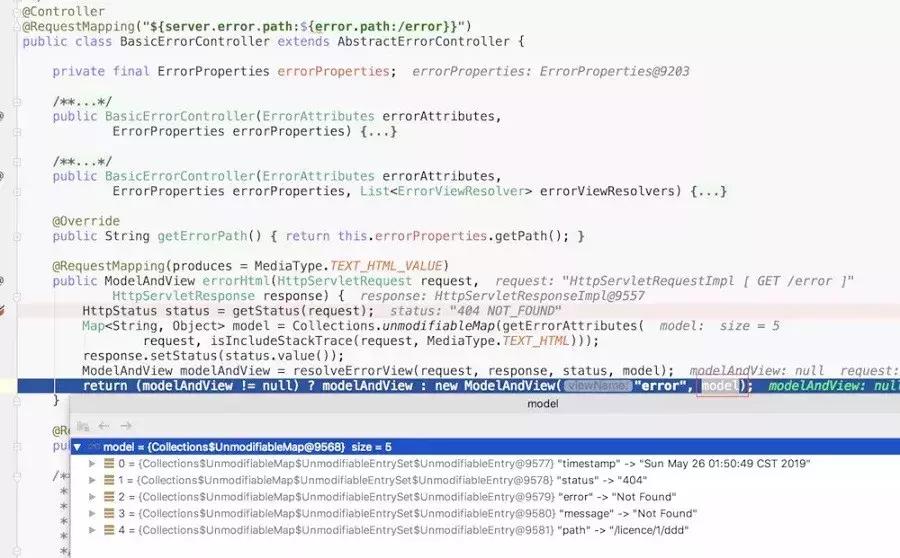Toggle fold marker at first Javadoc comment
The width and height of the screenshot is (900, 558).
coord(17,102)
